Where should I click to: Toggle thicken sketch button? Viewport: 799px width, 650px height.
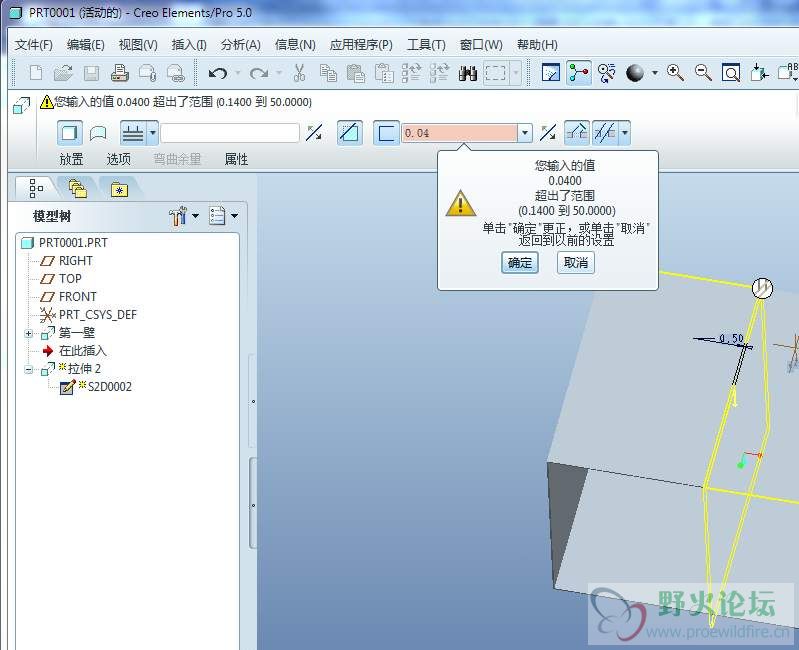(386, 133)
